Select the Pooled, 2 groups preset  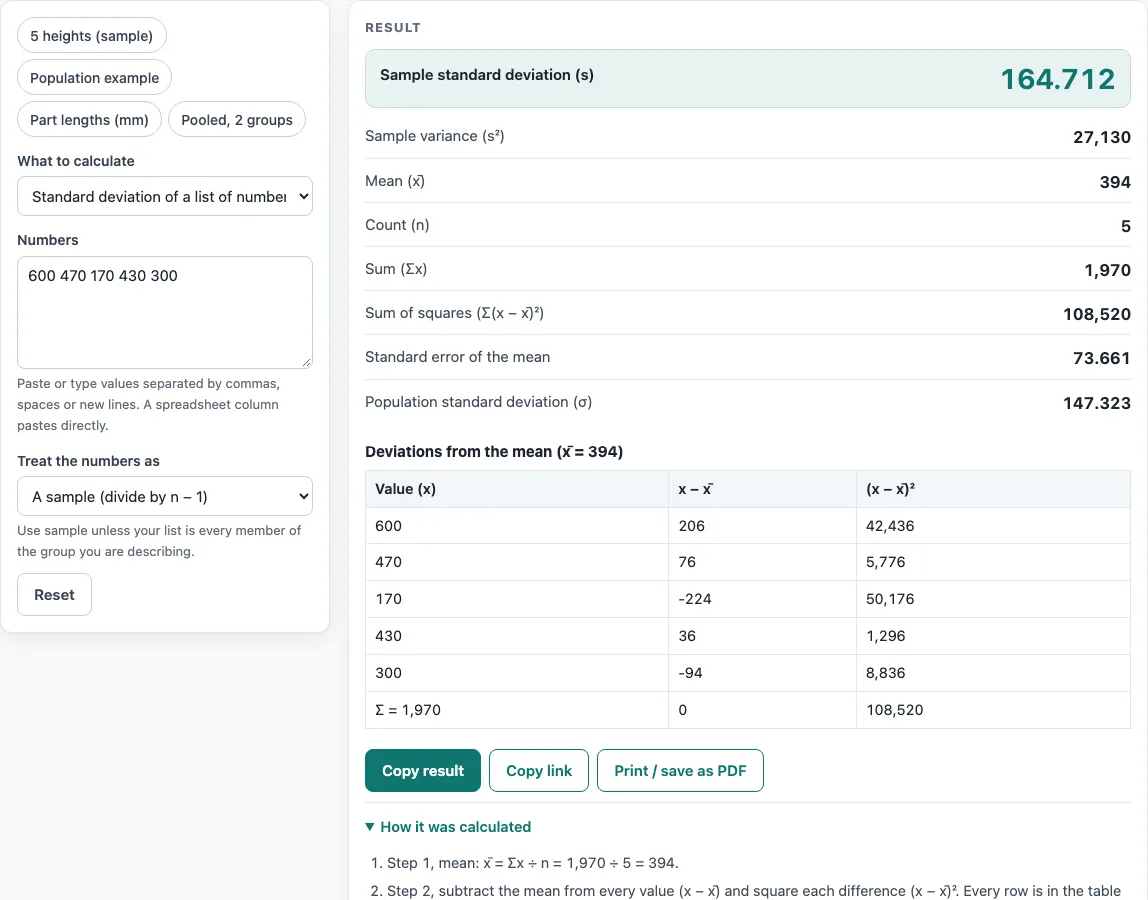click(236, 119)
